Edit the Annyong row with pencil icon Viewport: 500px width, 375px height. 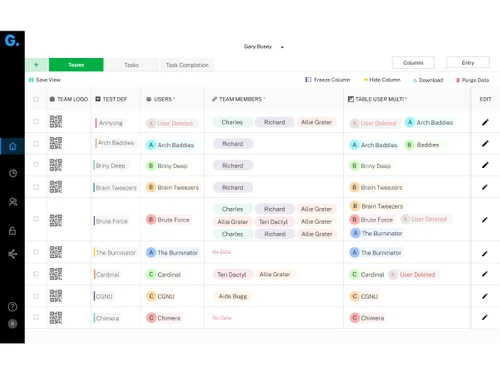click(485, 122)
